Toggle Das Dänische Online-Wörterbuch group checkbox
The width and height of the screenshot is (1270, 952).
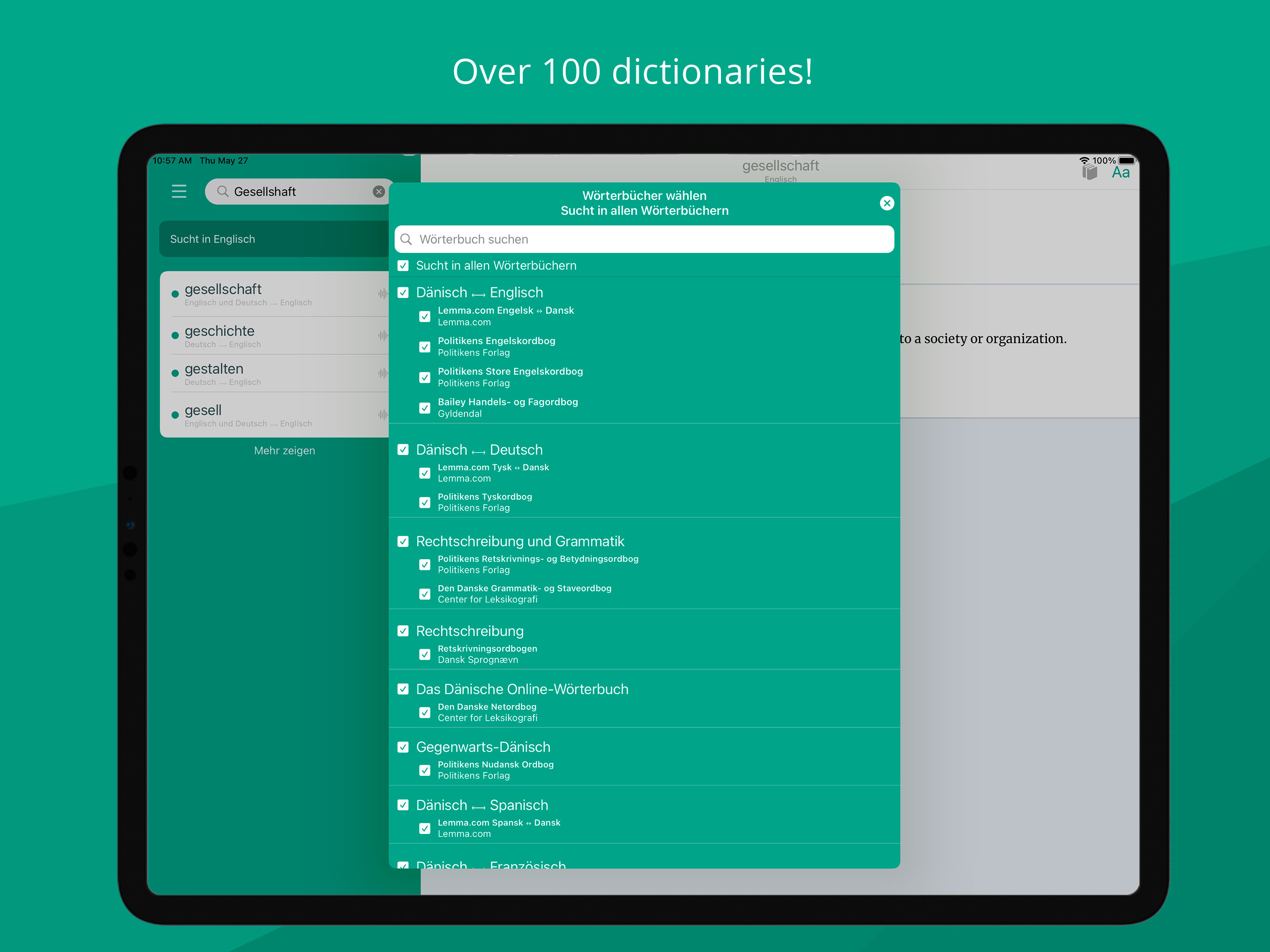point(403,689)
